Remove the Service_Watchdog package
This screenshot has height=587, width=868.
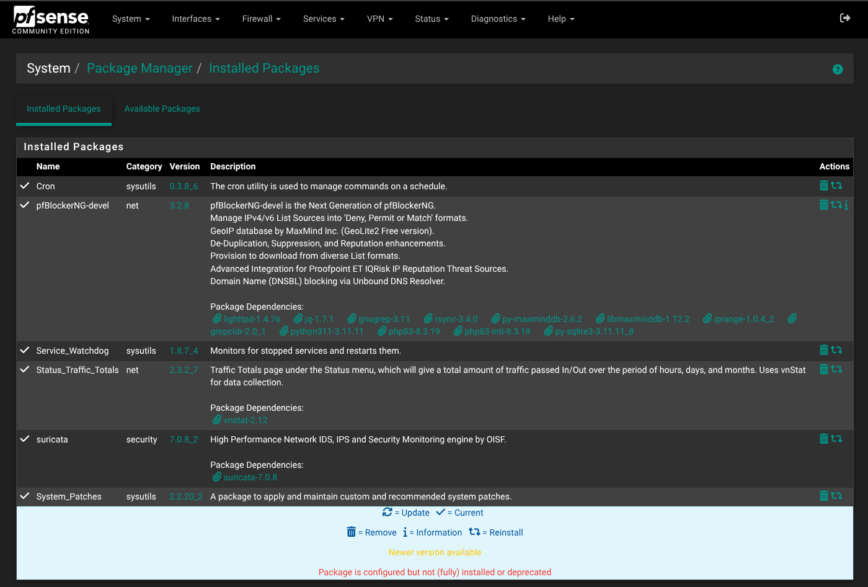[x=824, y=350]
